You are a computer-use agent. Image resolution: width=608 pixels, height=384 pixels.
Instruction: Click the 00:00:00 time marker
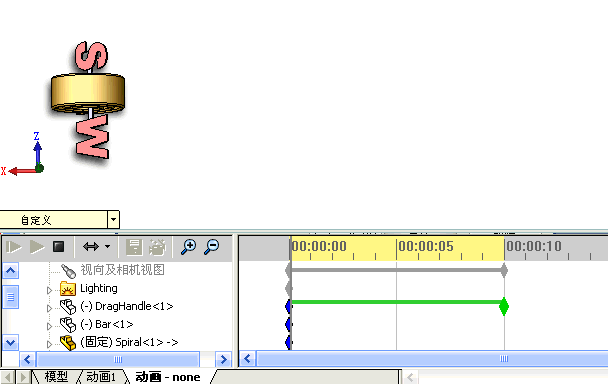click(319, 246)
